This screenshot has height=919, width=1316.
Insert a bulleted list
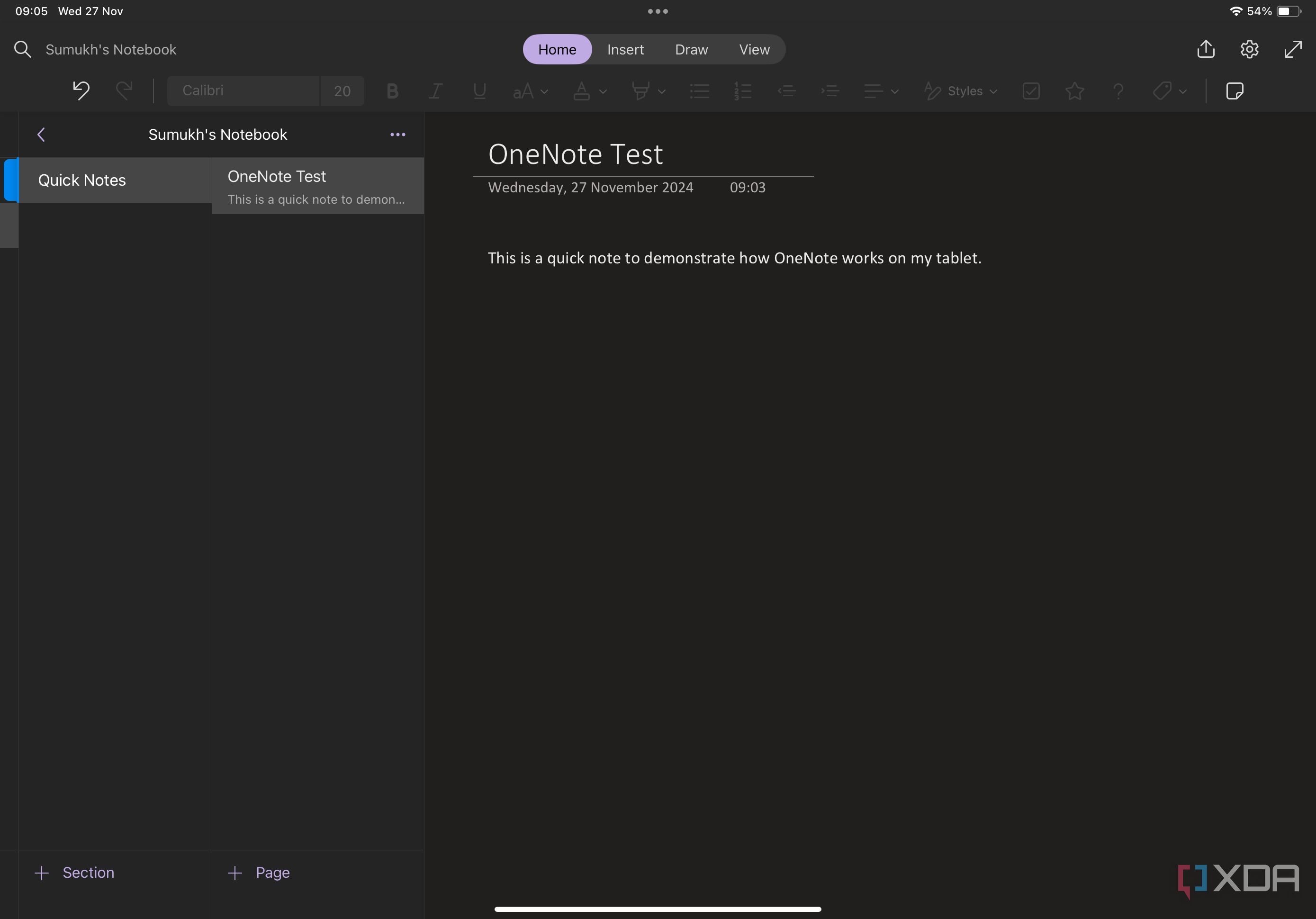699,91
